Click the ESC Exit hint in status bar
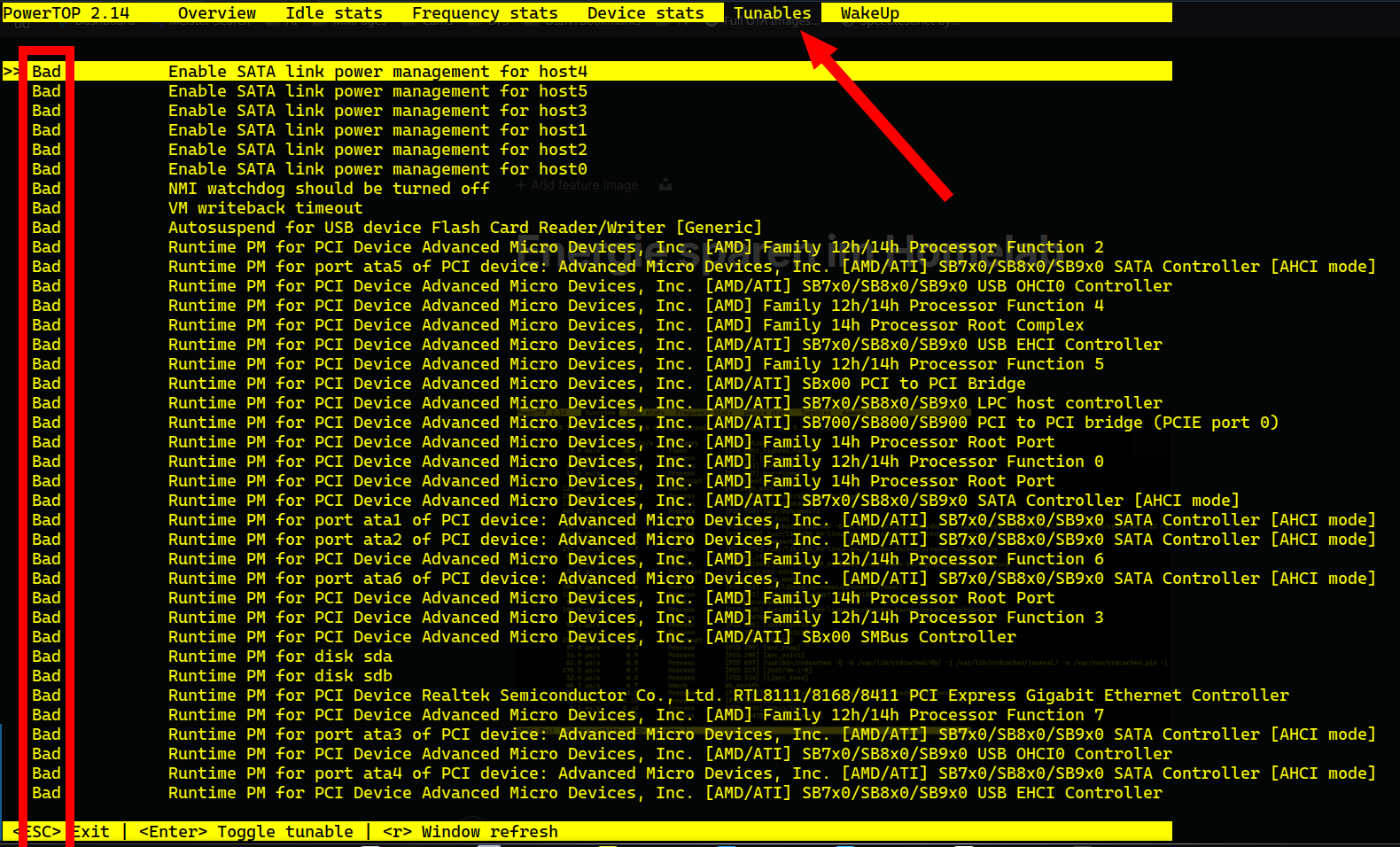 [x=61, y=832]
